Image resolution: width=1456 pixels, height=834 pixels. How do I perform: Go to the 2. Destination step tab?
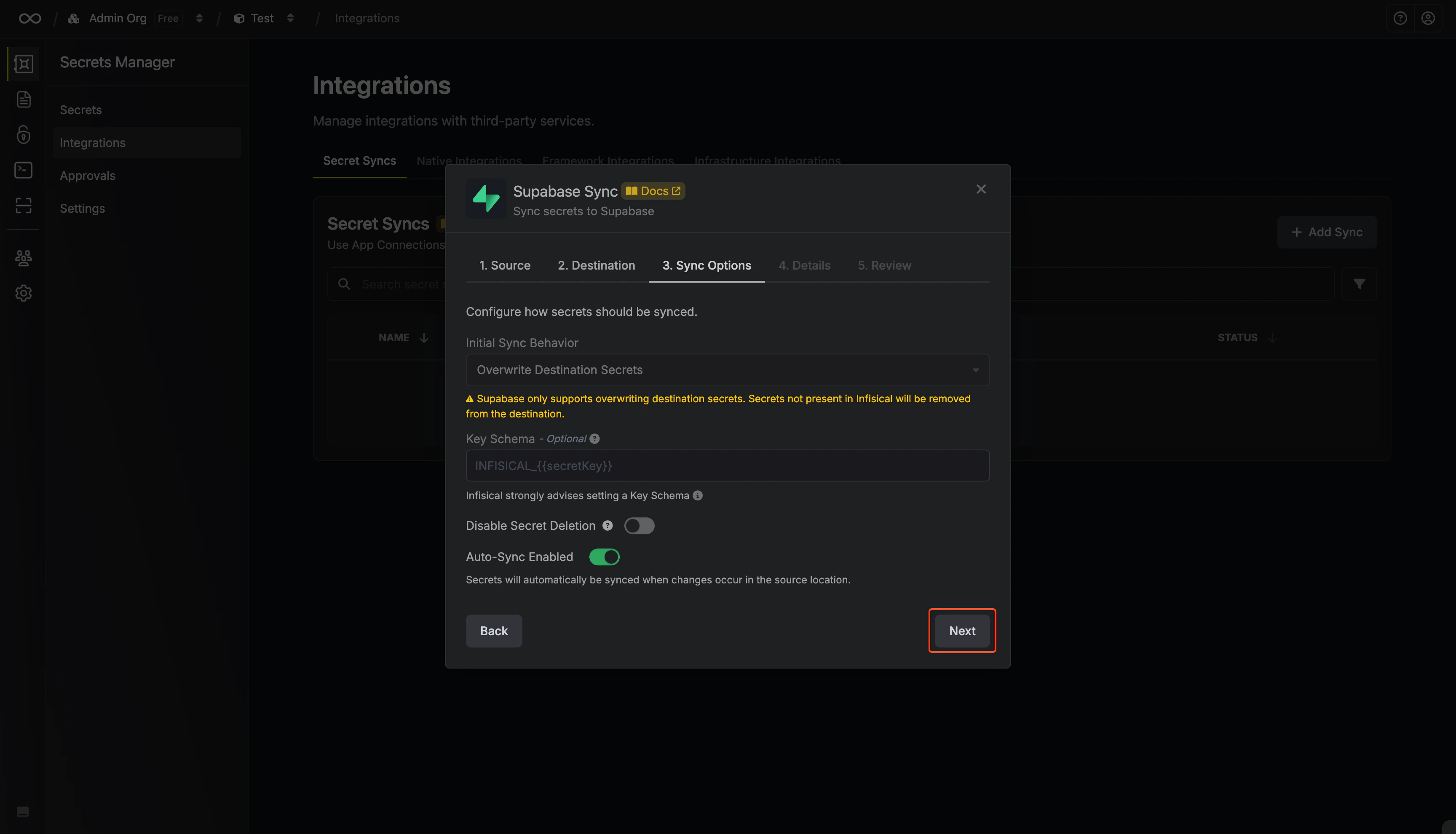[596, 265]
